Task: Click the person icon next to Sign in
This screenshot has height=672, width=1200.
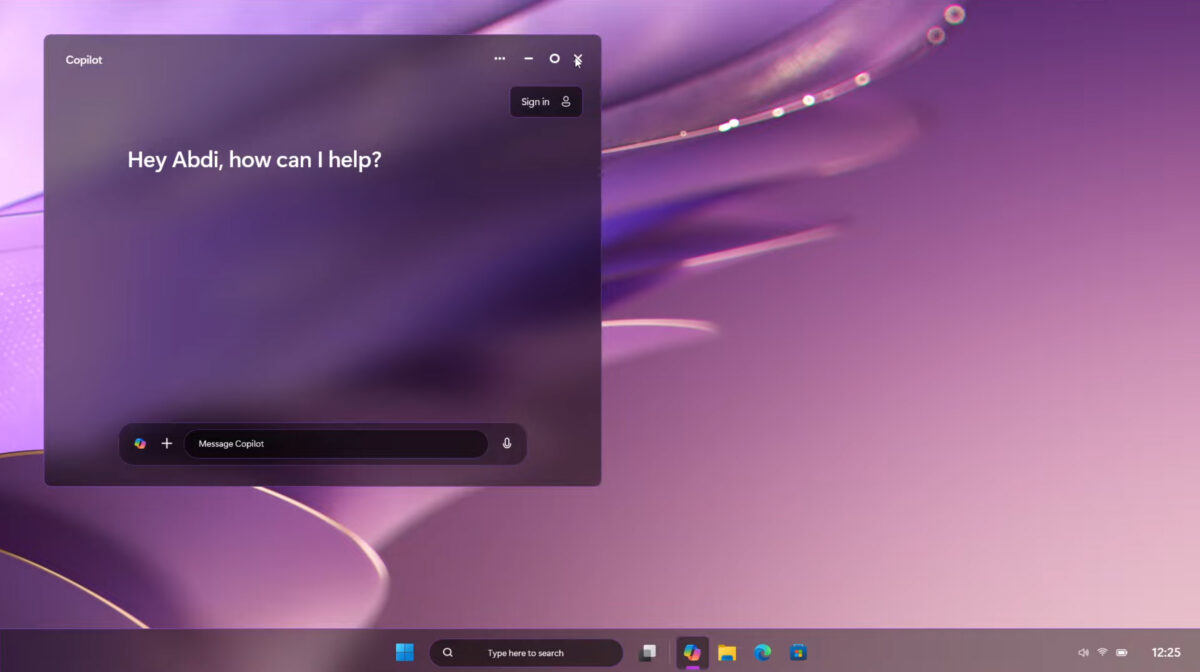Action: pyautogui.click(x=565, y=101)
